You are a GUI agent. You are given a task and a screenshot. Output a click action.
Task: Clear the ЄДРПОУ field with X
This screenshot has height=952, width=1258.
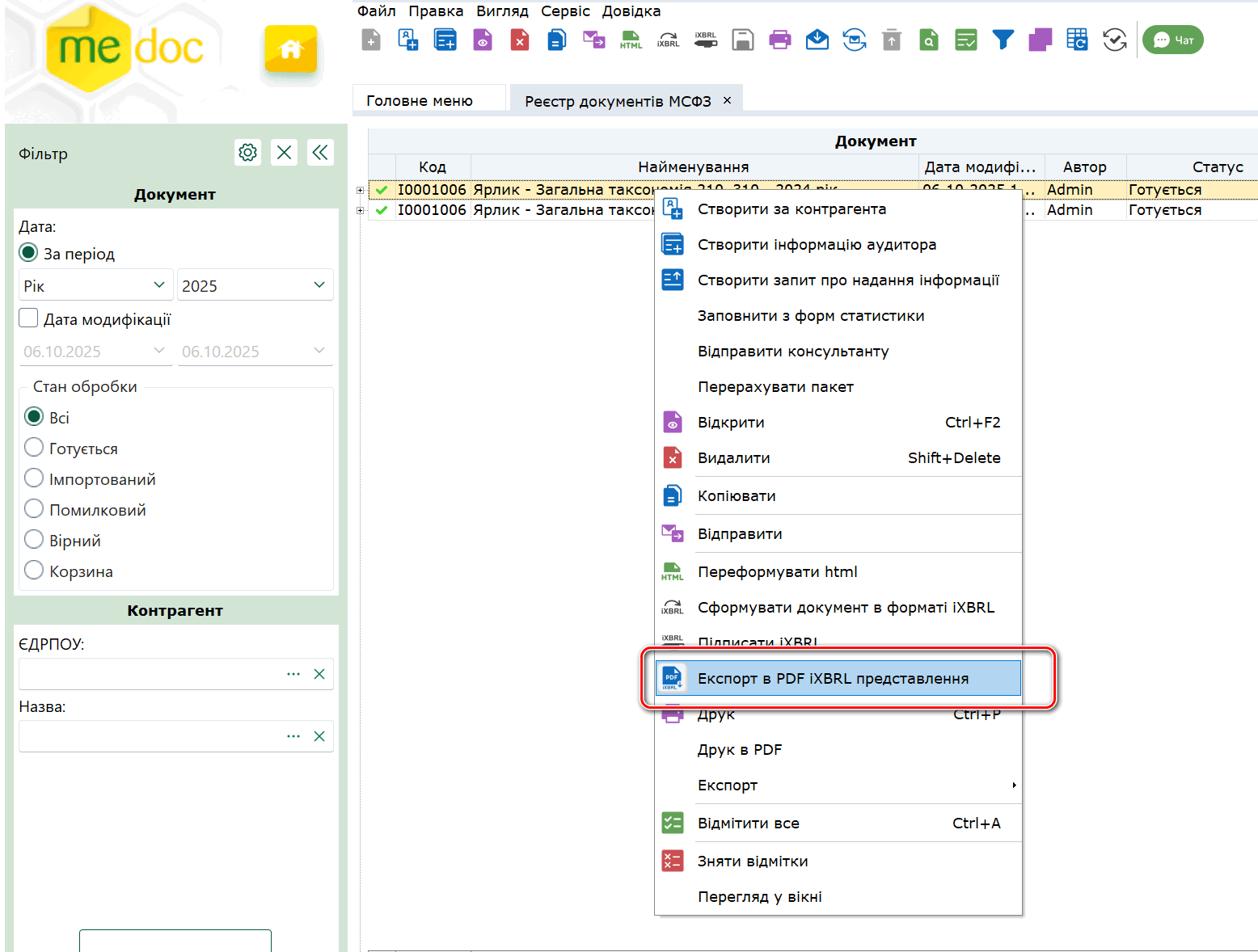click(x=319, y=674)
